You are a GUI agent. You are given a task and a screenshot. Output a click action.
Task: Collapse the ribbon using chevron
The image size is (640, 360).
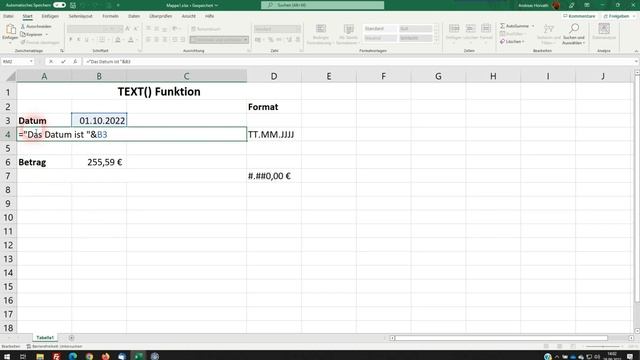[636, 51]
